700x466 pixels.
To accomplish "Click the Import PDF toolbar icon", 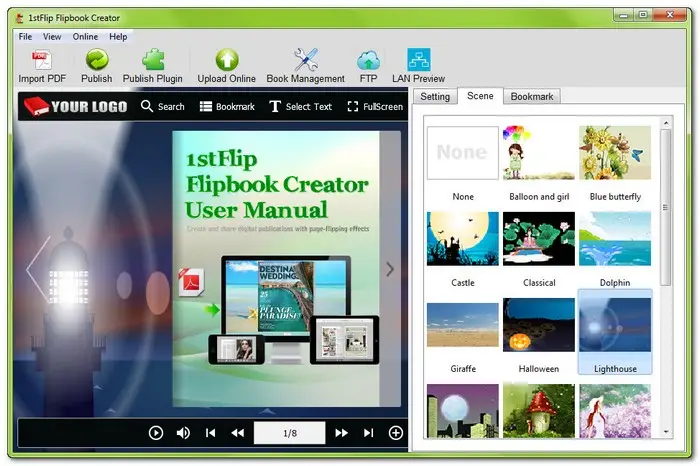I will tap(42, 60).
